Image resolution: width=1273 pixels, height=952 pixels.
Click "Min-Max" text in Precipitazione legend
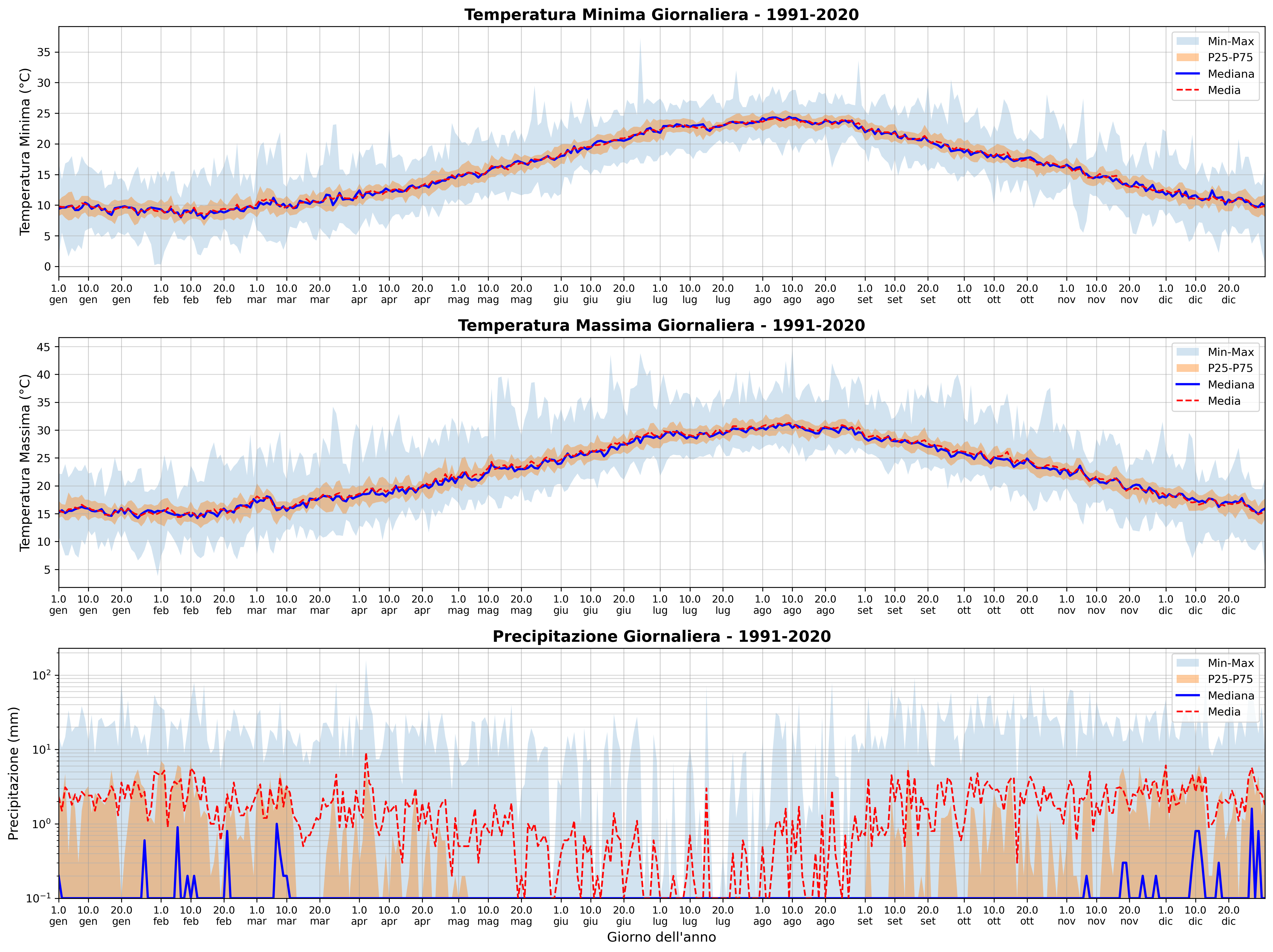(1230, 663)
